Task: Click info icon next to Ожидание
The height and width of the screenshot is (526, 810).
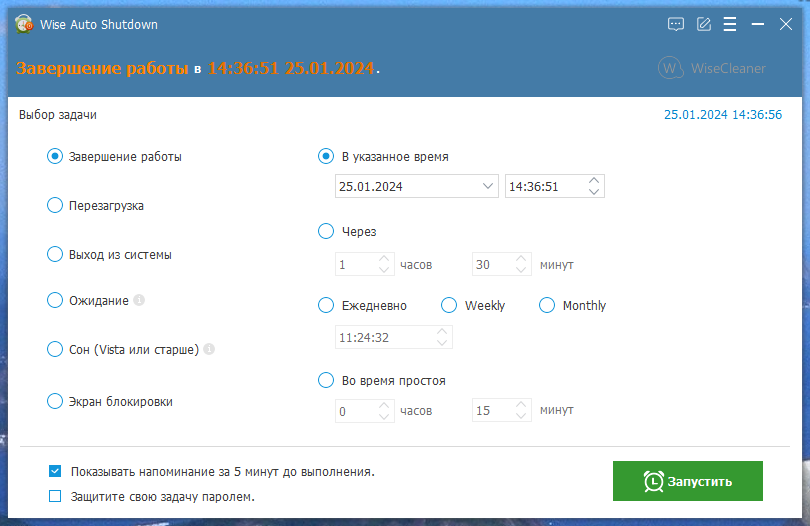Action: 139,300
